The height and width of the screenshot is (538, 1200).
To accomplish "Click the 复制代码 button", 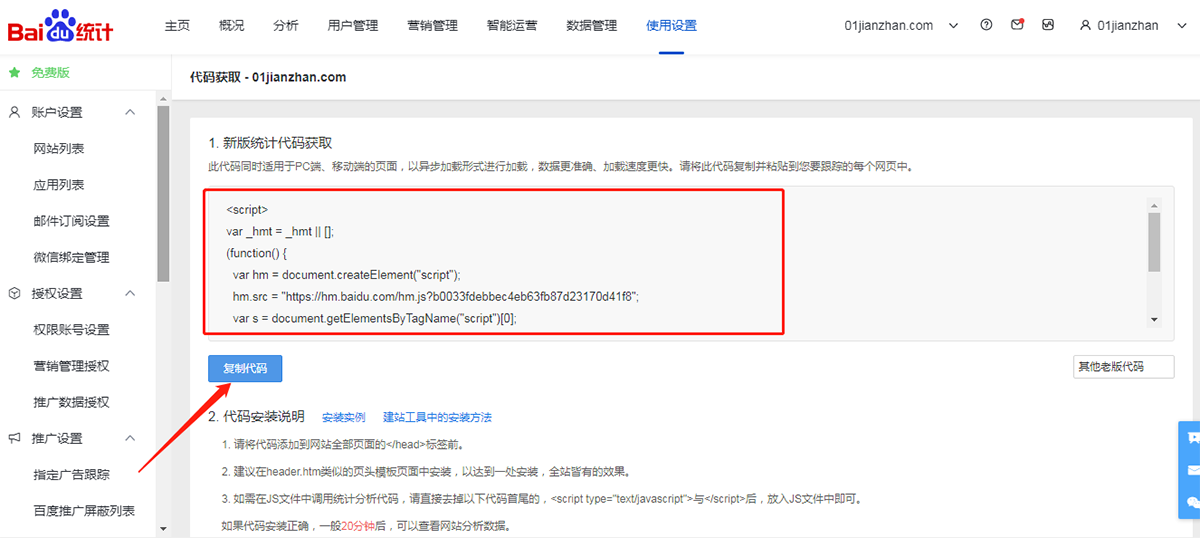I will click(245, 368).
